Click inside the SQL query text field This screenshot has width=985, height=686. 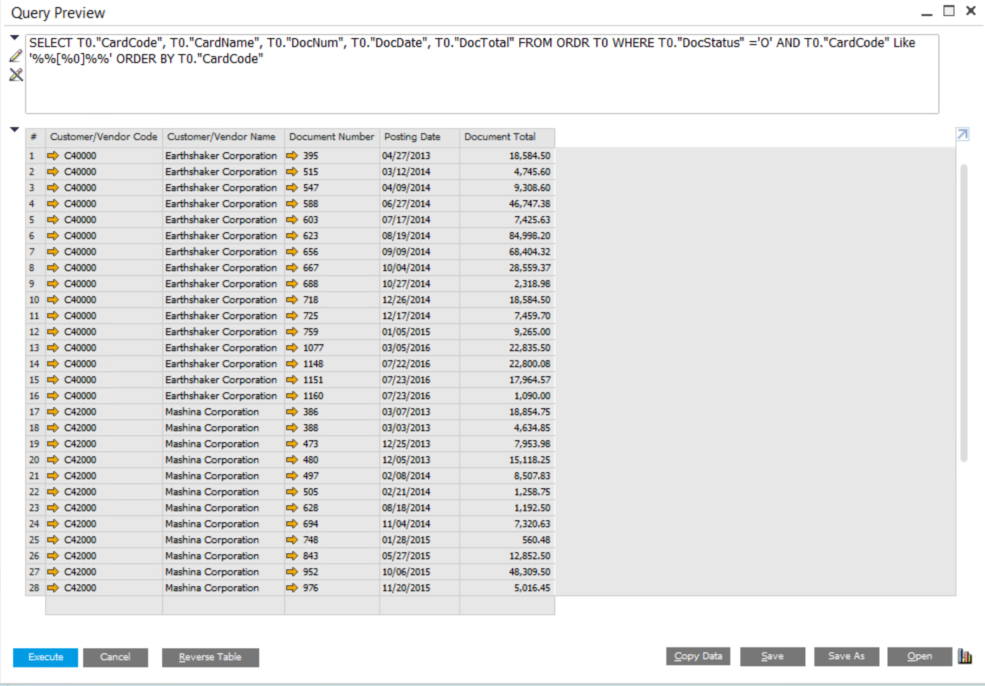[x=482, y=74]
